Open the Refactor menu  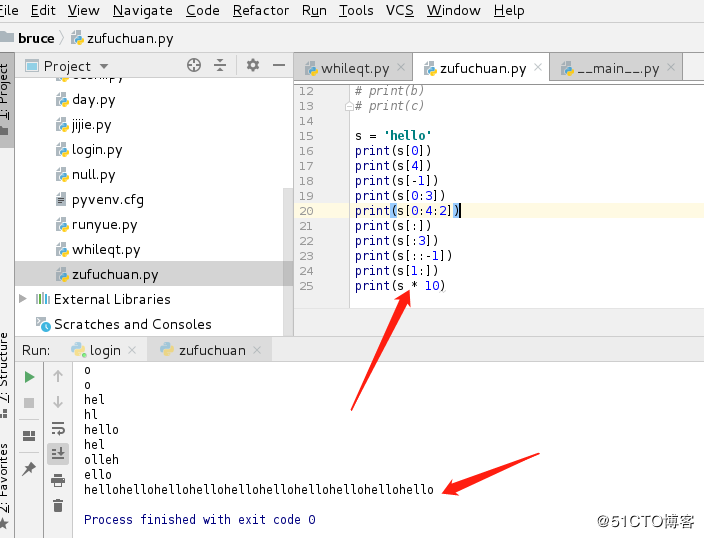260,10
